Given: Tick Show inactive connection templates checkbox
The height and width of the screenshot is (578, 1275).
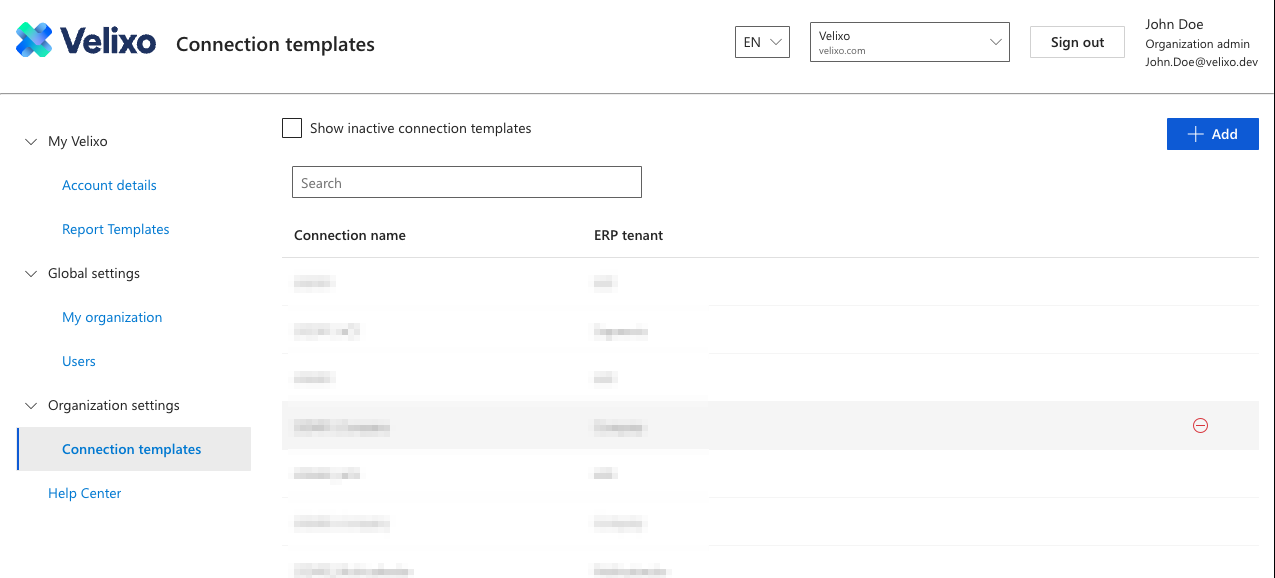Looking at the screenshot, I should 292,128.
